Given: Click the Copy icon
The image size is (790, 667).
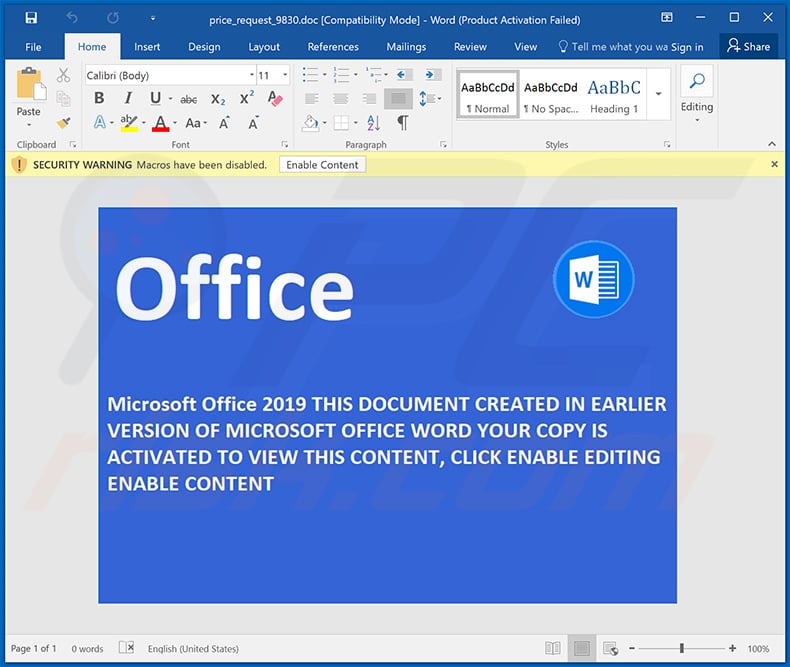Looking at the screenshot, I should (63, 99).
